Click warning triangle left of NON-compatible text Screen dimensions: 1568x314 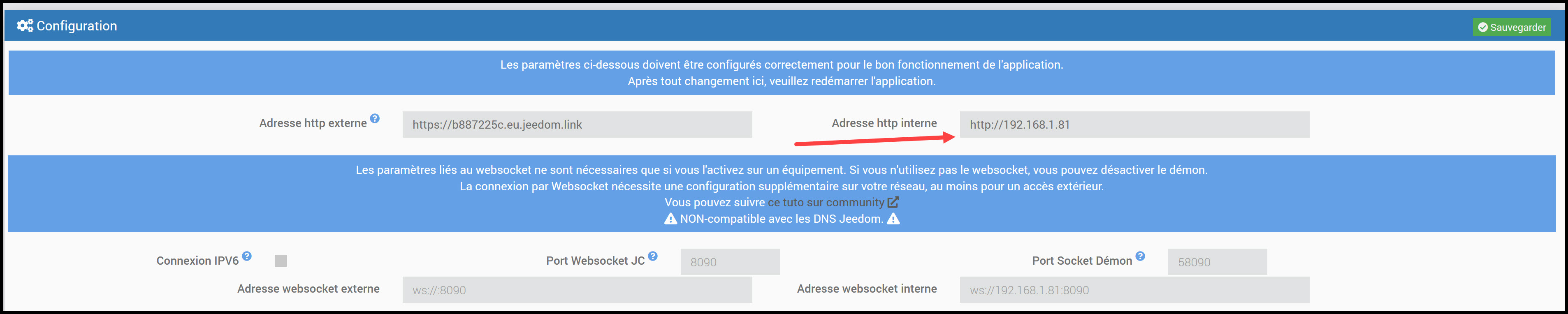(670, 219)
